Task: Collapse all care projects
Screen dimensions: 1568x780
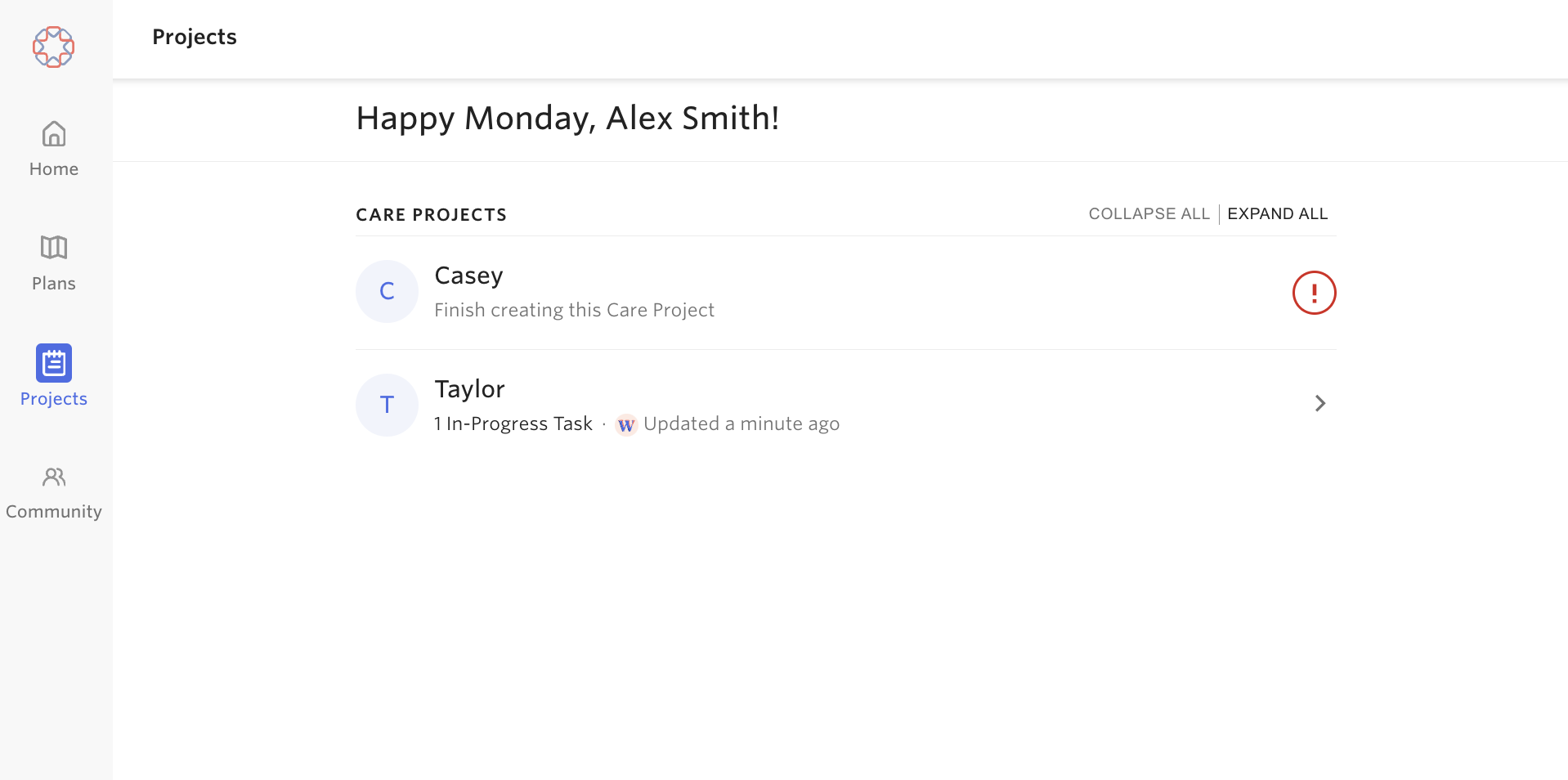Action: click(x=1149, y=214)
